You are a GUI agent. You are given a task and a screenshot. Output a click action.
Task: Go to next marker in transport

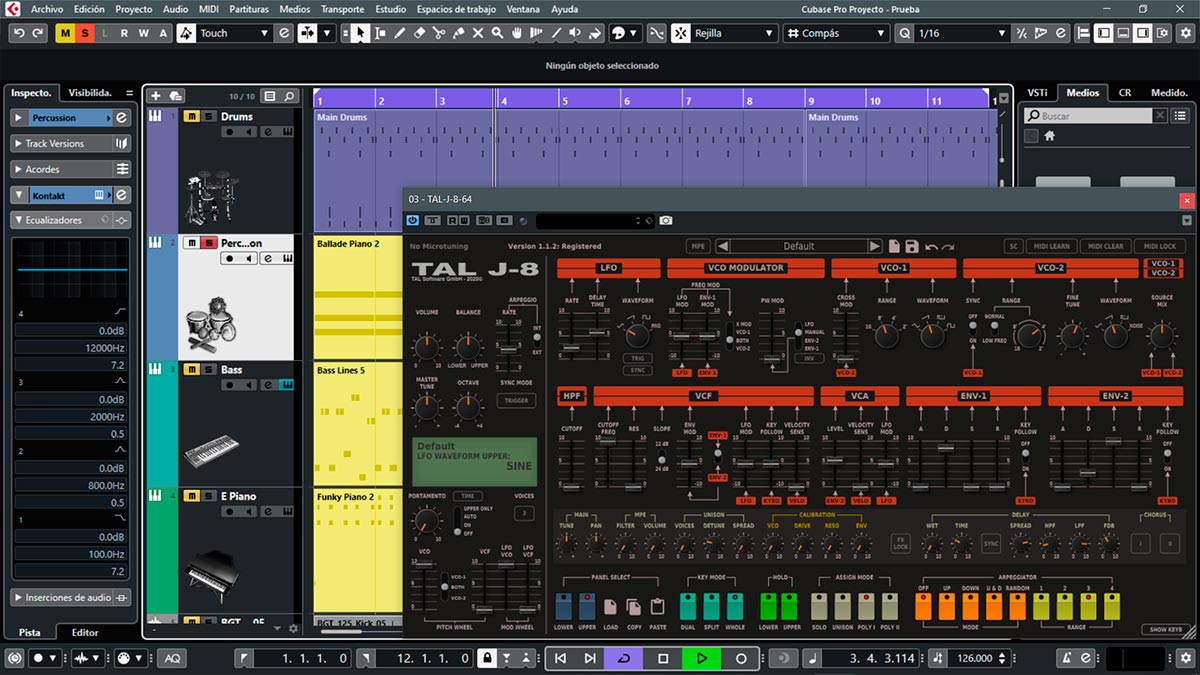[590, 658]
